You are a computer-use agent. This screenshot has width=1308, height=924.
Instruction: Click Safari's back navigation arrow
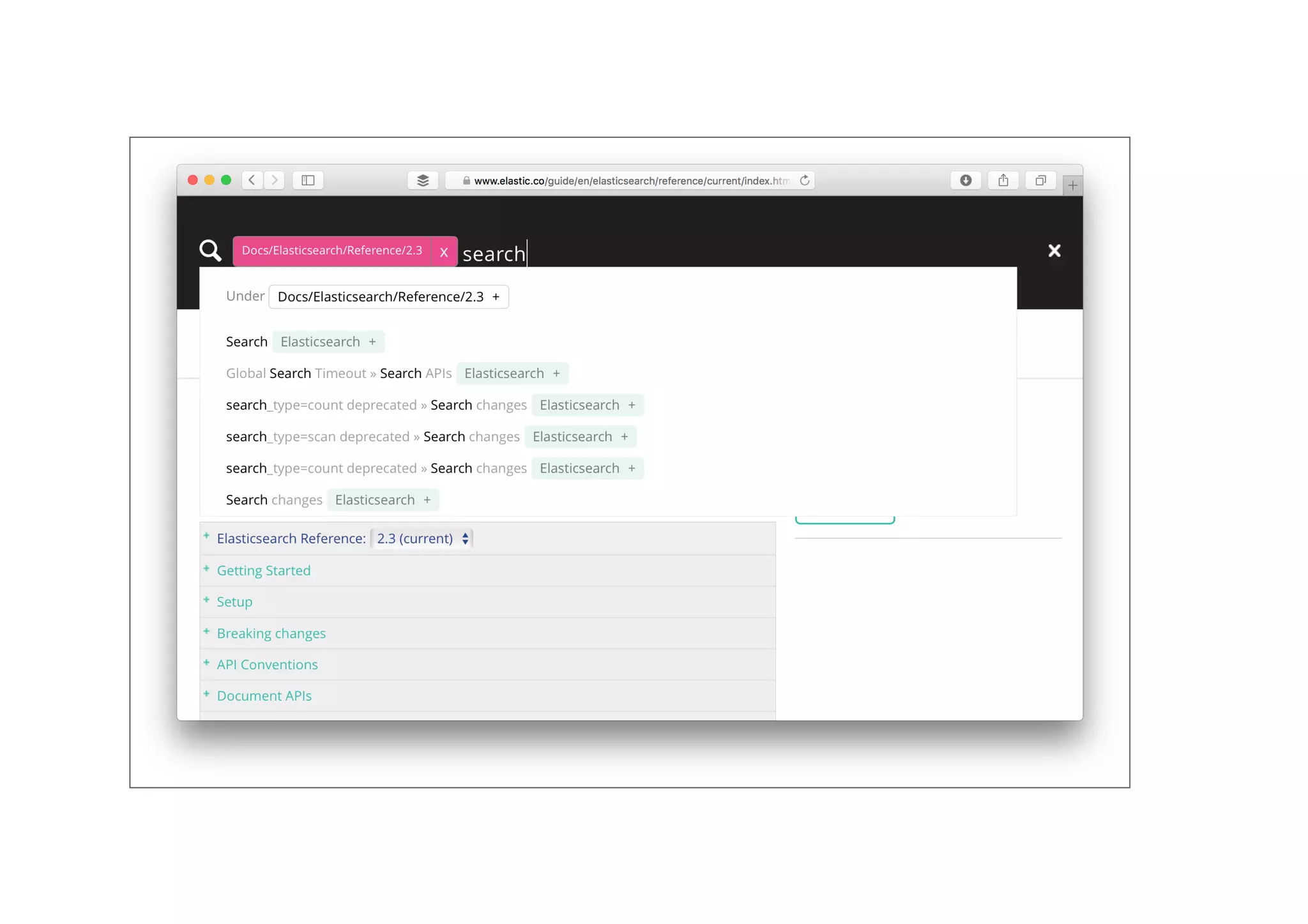pyautogui.click(x=252, y=181)
